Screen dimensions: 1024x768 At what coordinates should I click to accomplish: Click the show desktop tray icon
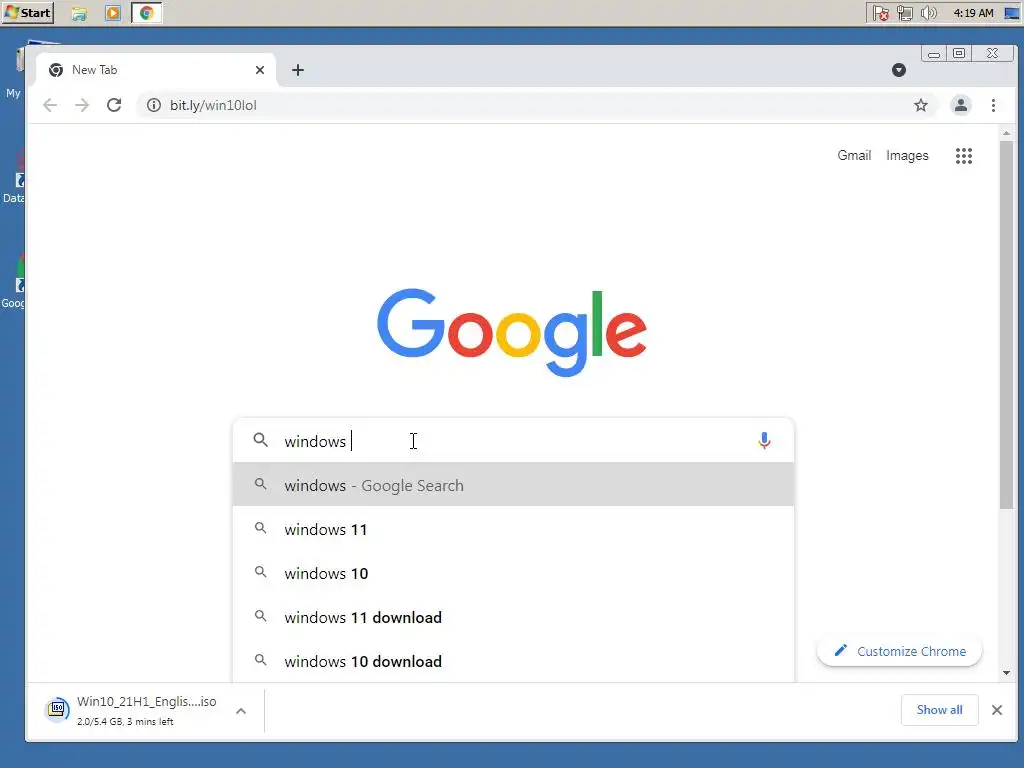point(1012,13)
